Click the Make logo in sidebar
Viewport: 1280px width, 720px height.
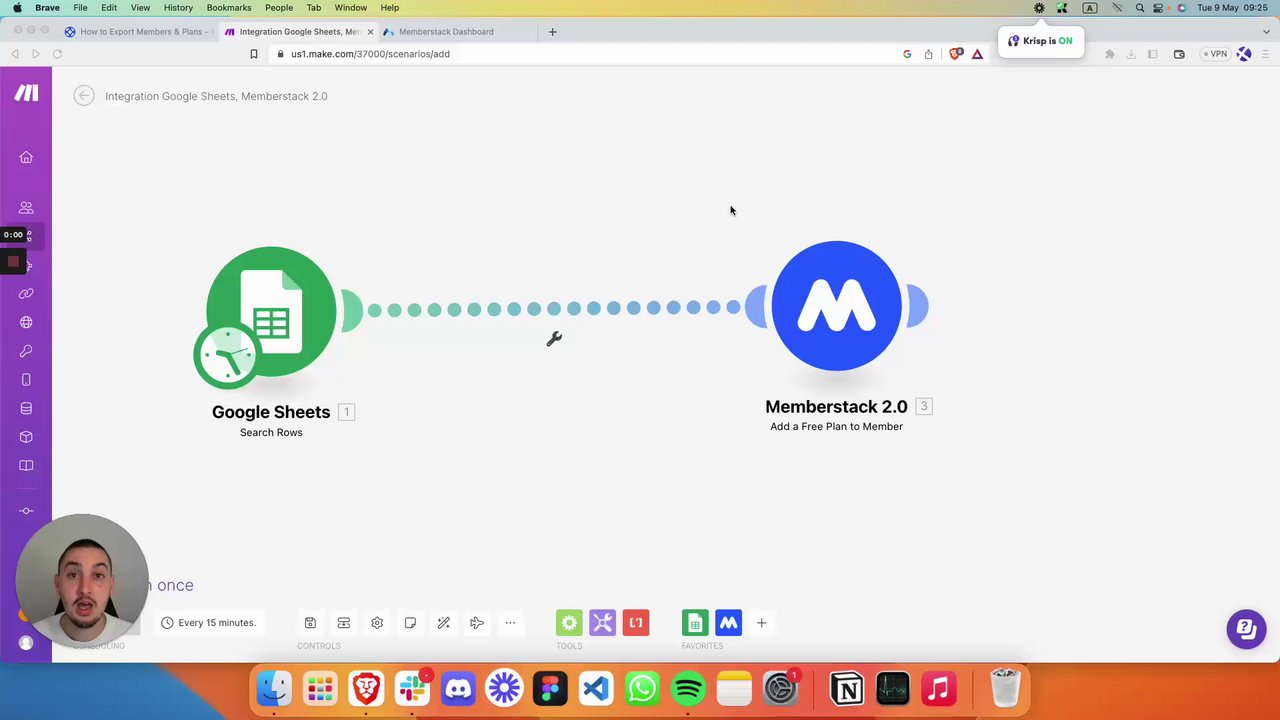26,93
